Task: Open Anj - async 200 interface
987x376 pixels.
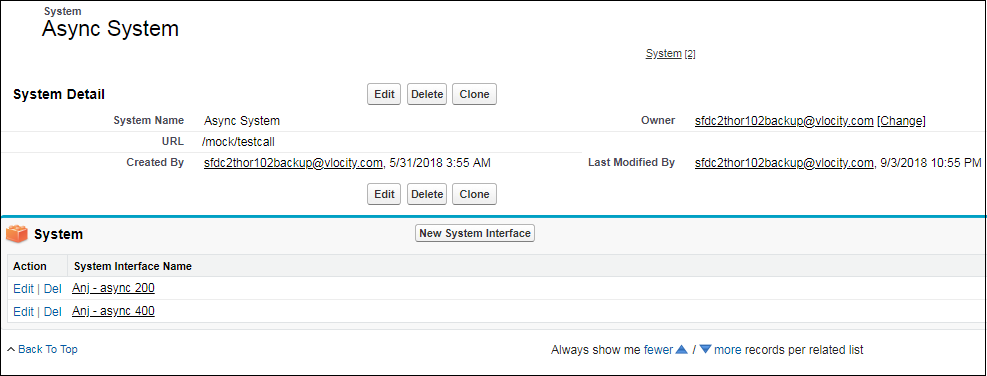Action: click(x=113, y=288)
